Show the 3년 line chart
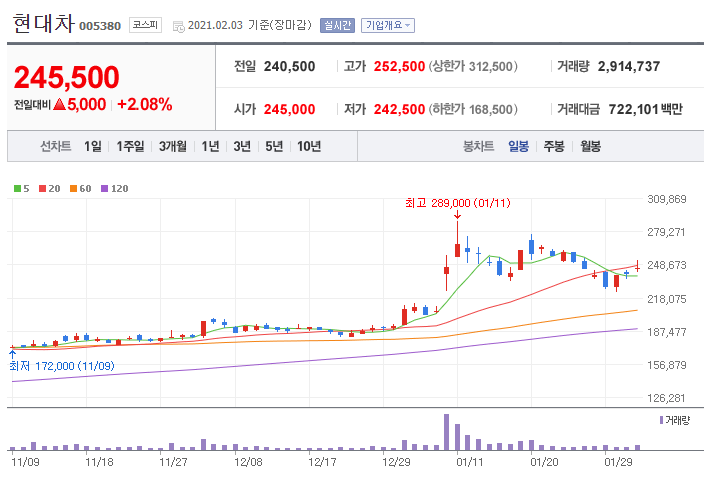 pos(242,146)
